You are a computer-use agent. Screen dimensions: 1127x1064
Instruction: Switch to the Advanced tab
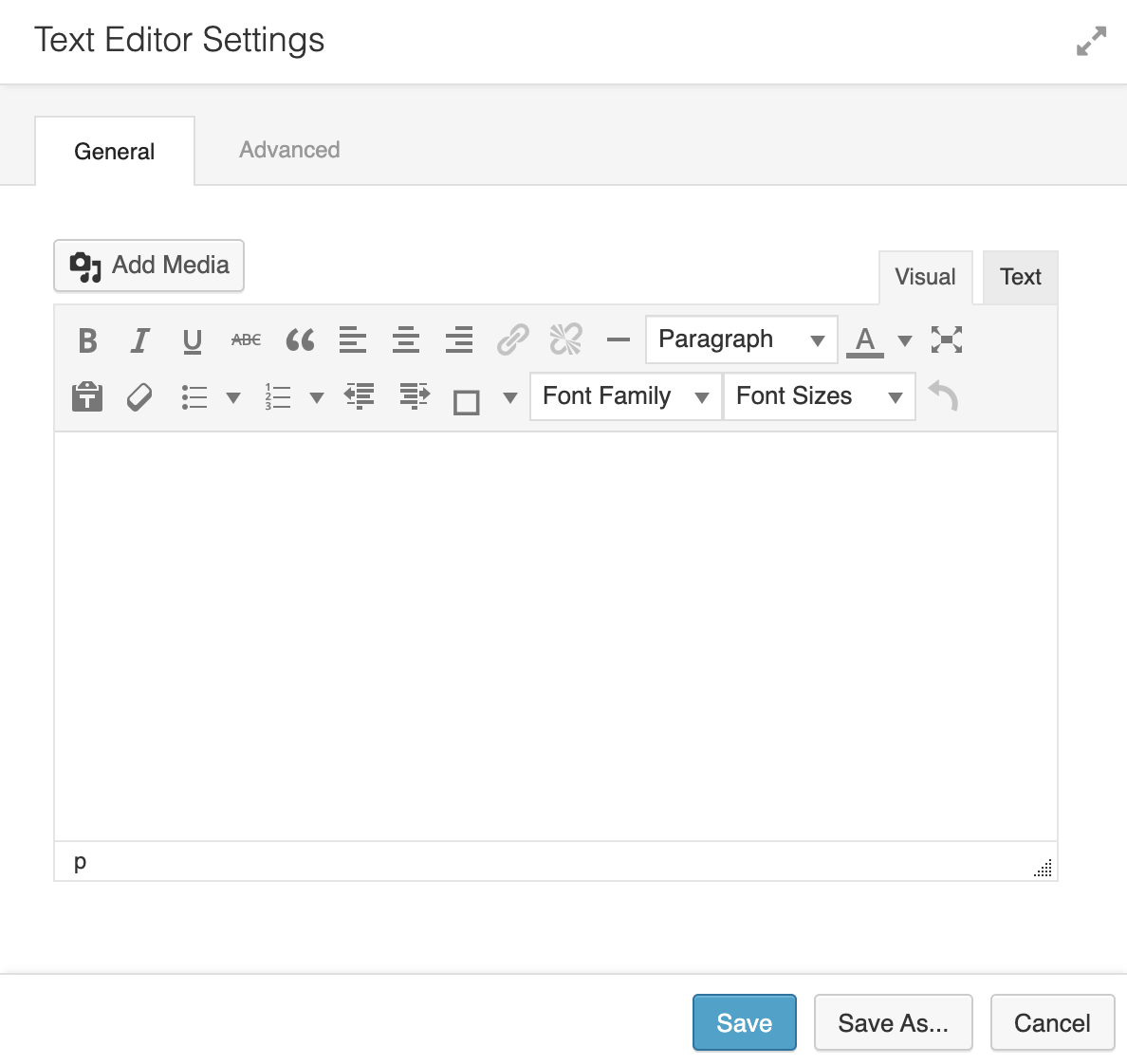[x=289, y=150]
